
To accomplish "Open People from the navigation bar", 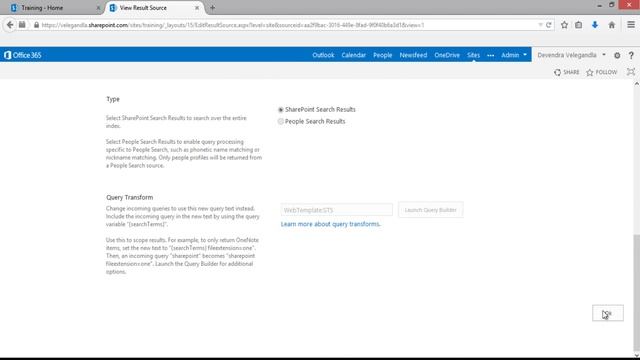I will click(382, 55).
